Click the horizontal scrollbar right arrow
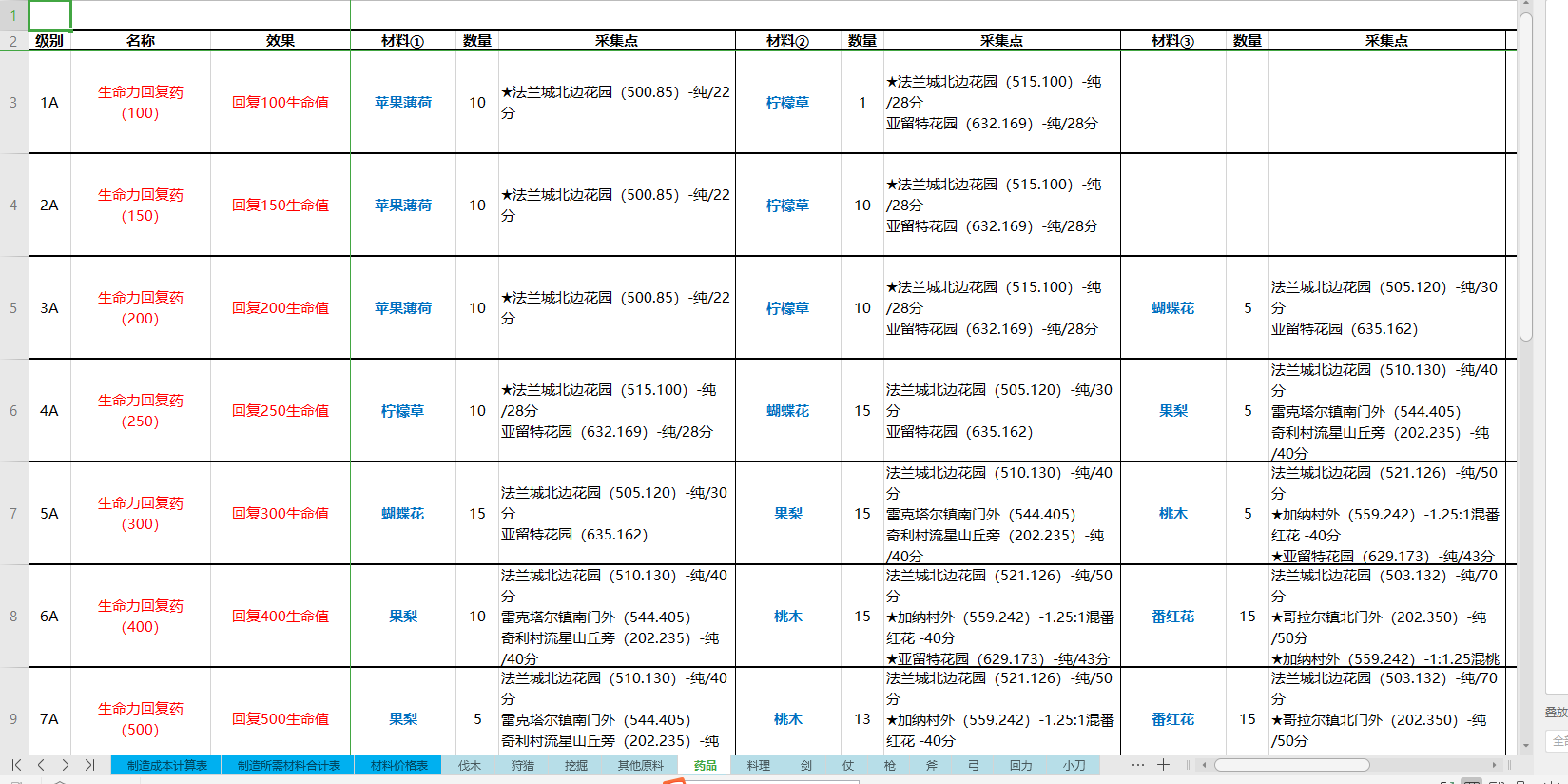 point(1494,765)
